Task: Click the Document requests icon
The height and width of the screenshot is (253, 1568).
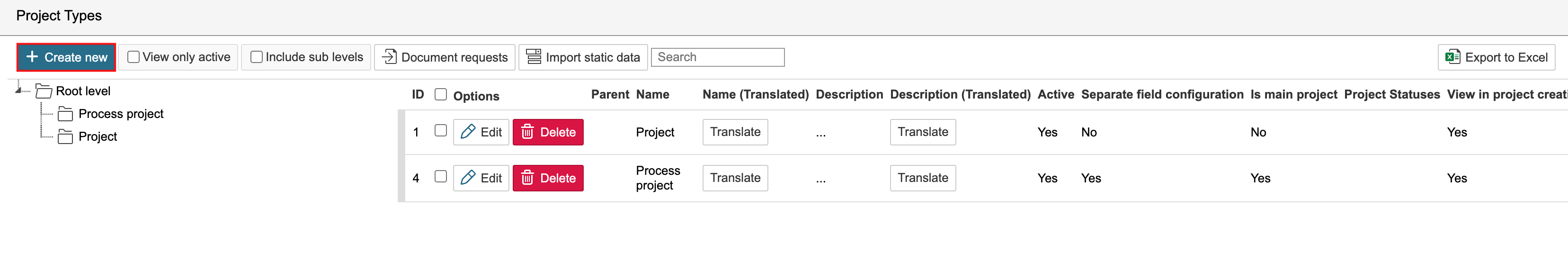Action: point(389,57)
